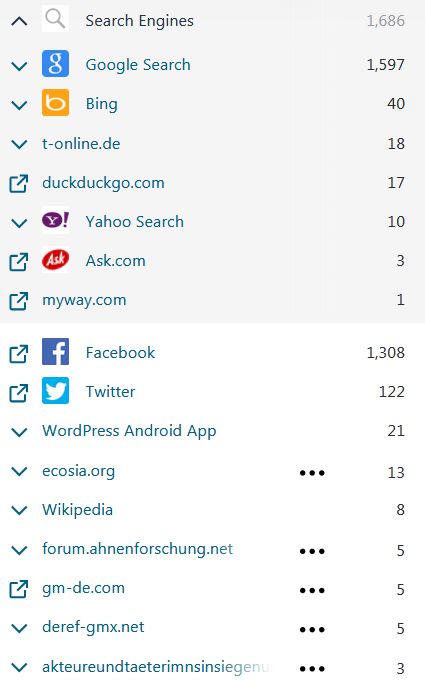Screen dimensions: 425x688
Task: Click the Ask.com referrer link text
Action: pos(115,261)
